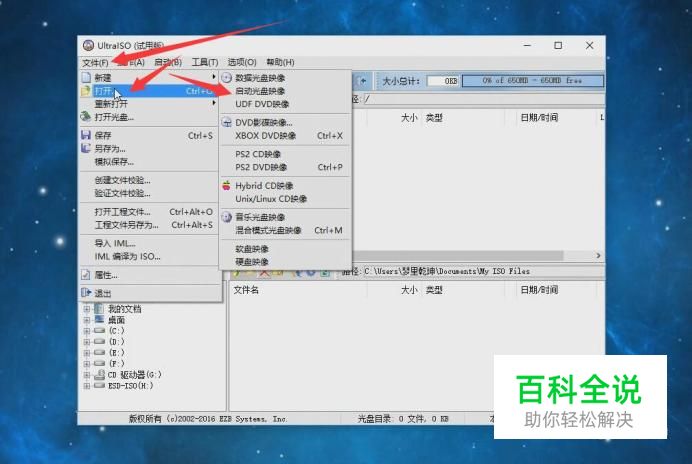Image resolution: width=692 pixels, height=464 pixels.
Task: Select the (F:) drive label
Action: [x=117, y=364]
